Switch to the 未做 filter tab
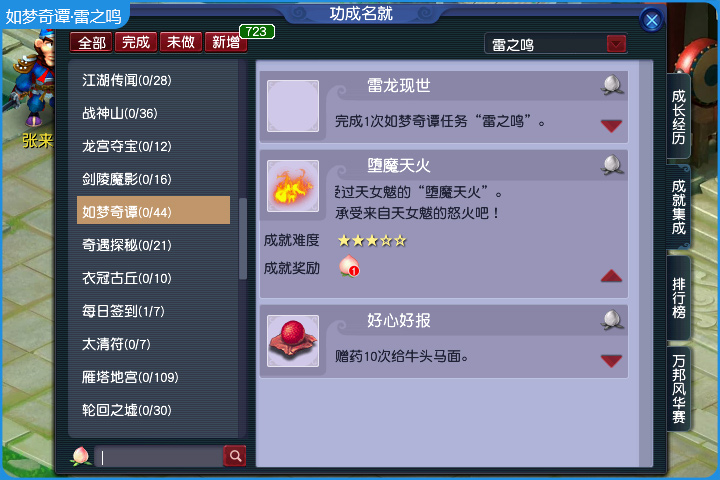The height and width of the screenshot is (480, 720). point(180,42)
